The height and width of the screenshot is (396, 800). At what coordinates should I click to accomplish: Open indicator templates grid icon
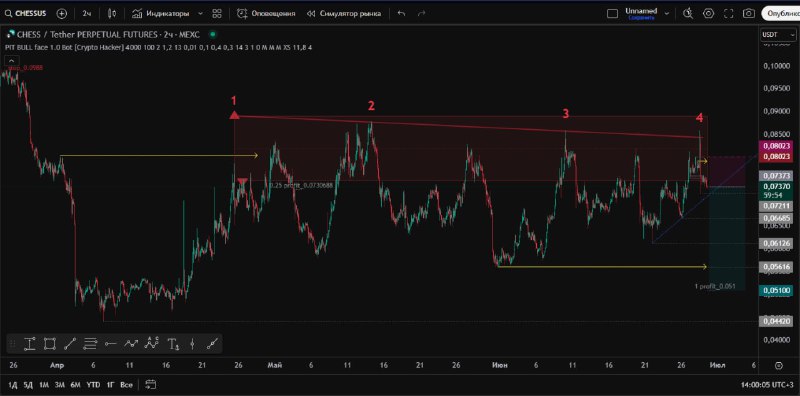(217, 14)
